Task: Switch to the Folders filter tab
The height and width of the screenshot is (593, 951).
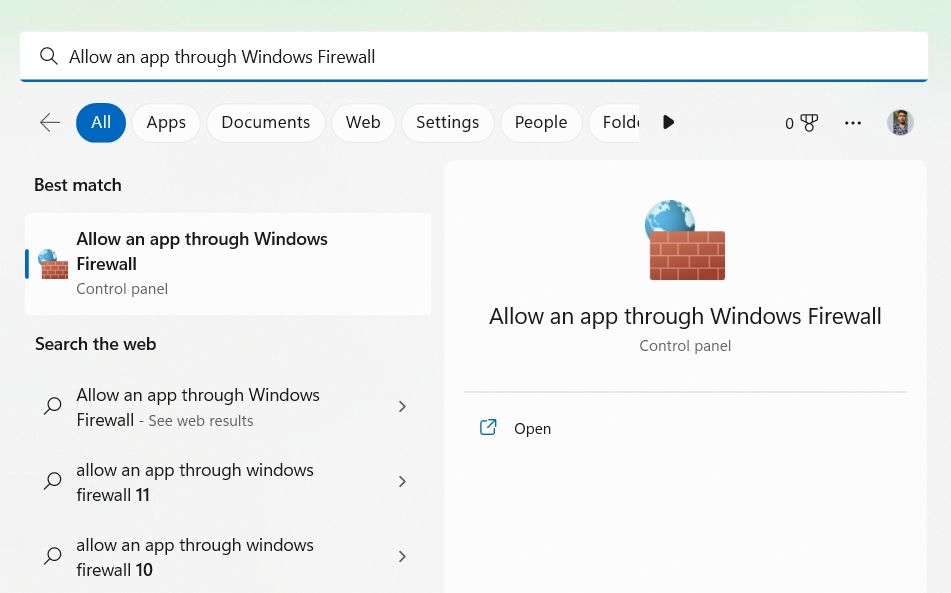Action: (x=615, y=122)
